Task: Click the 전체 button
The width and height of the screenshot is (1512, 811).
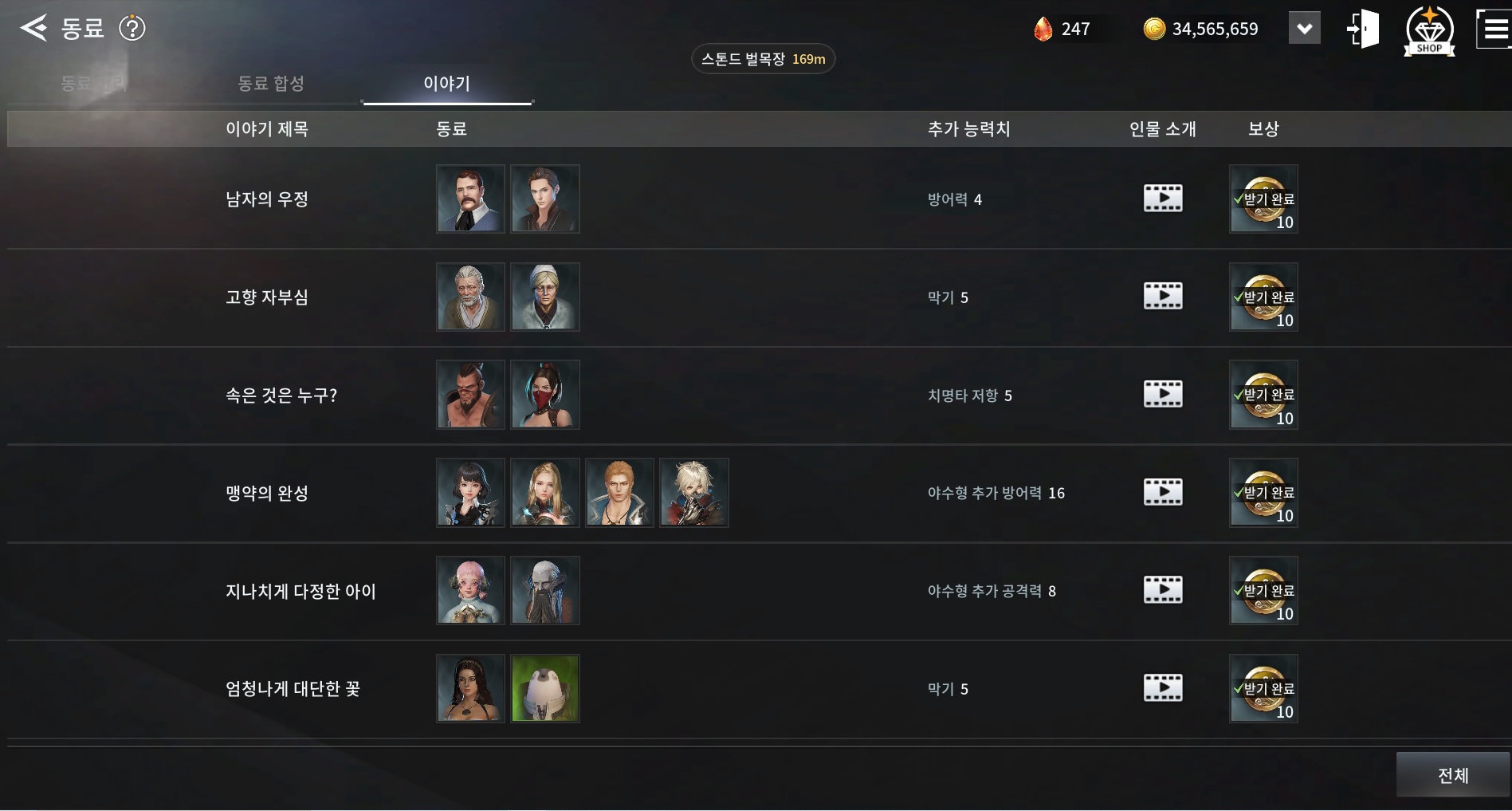Action: point(1453,774)
